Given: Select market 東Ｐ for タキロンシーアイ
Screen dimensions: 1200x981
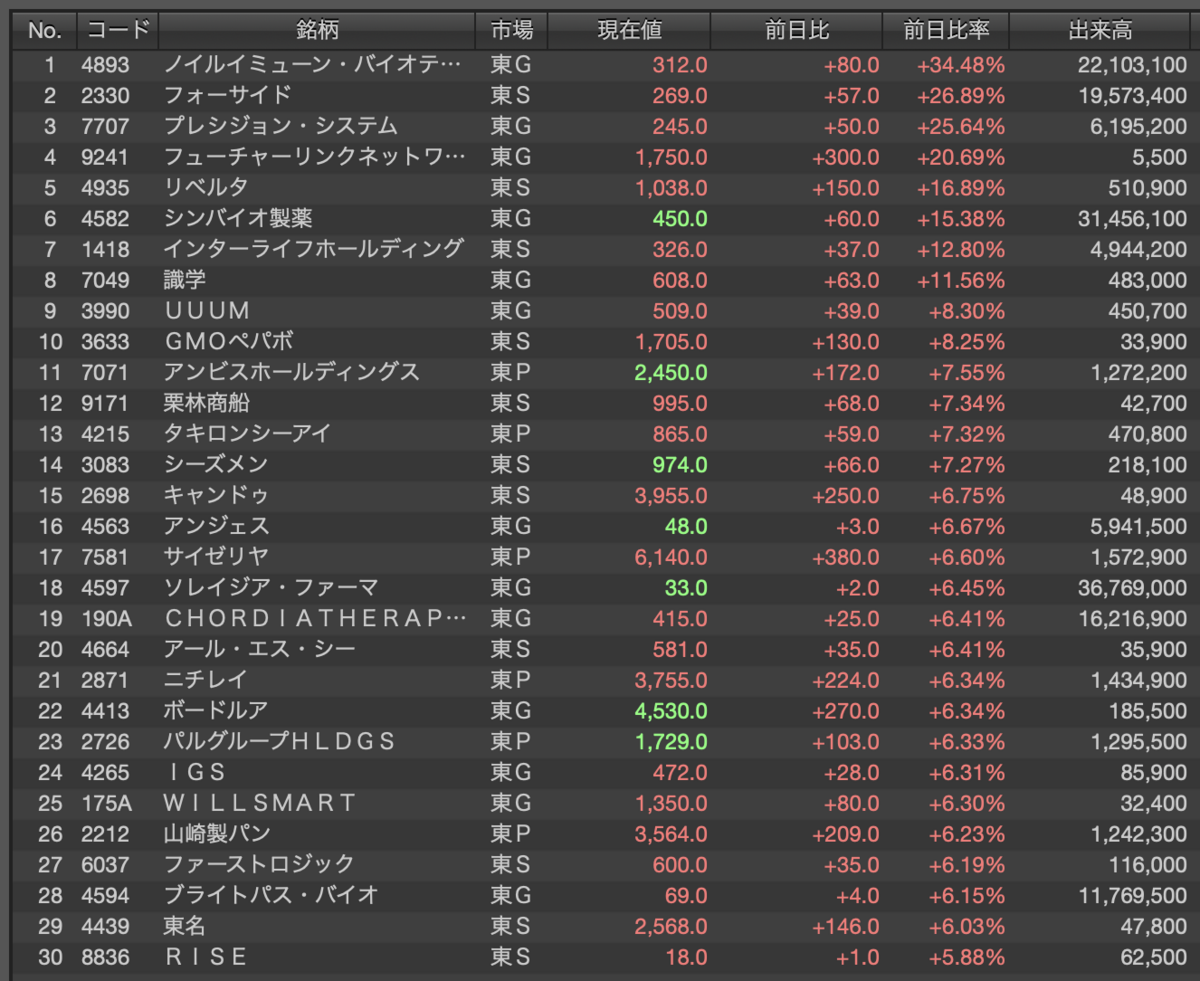Looking at the screenshot, I should [510, 434].
